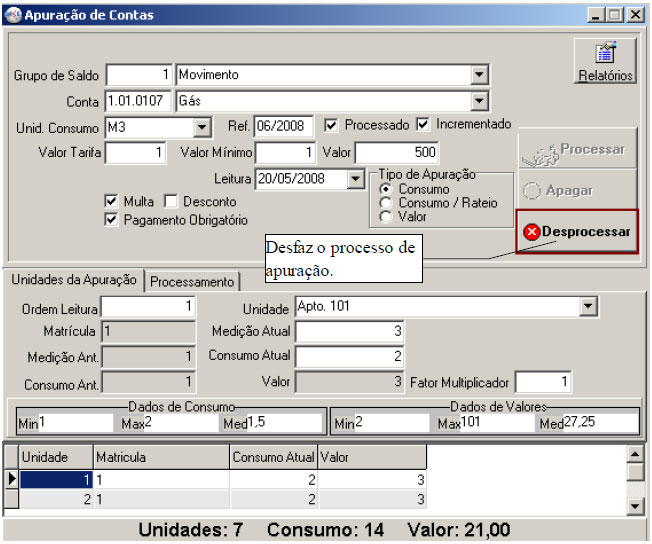Click the greyed Processar button
The width and height of the screenshot is (652, 544).
coord(577,149)
